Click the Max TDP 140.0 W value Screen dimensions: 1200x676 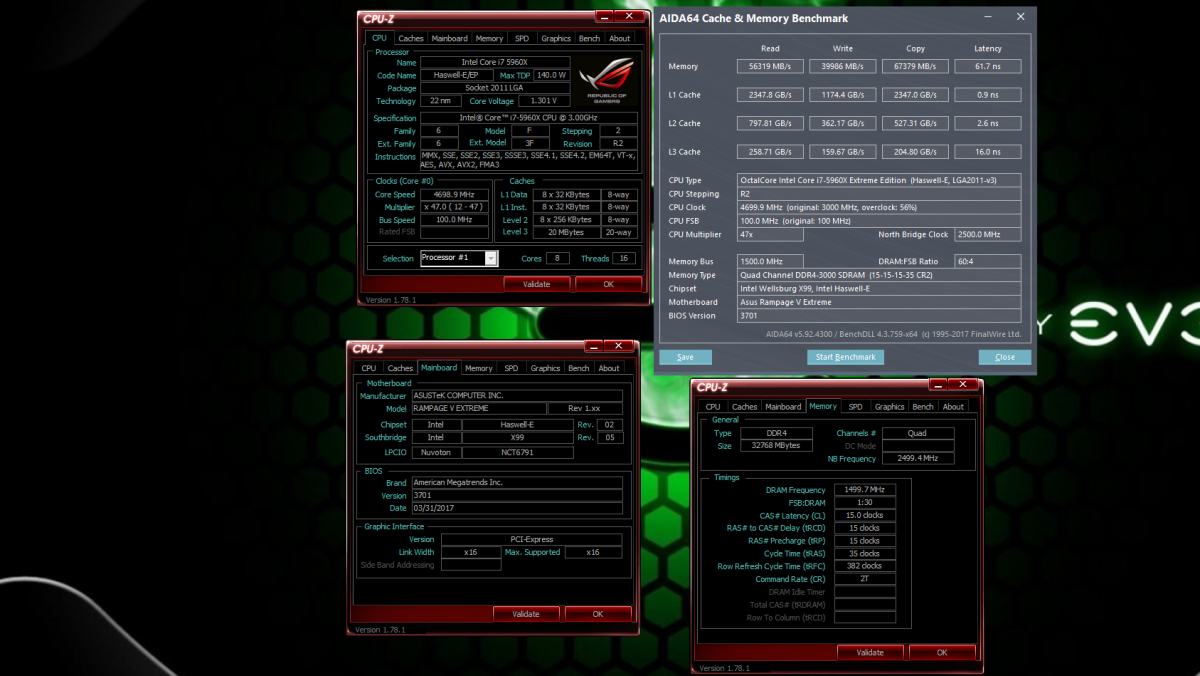tap(551, 75)
